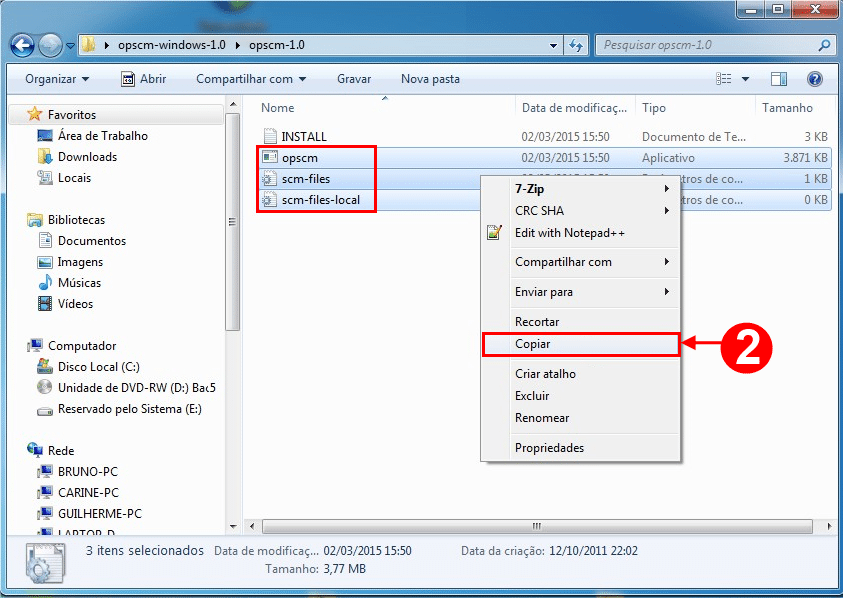
Task: Select Propriedades in the context menu
Action: pos(549,448)
